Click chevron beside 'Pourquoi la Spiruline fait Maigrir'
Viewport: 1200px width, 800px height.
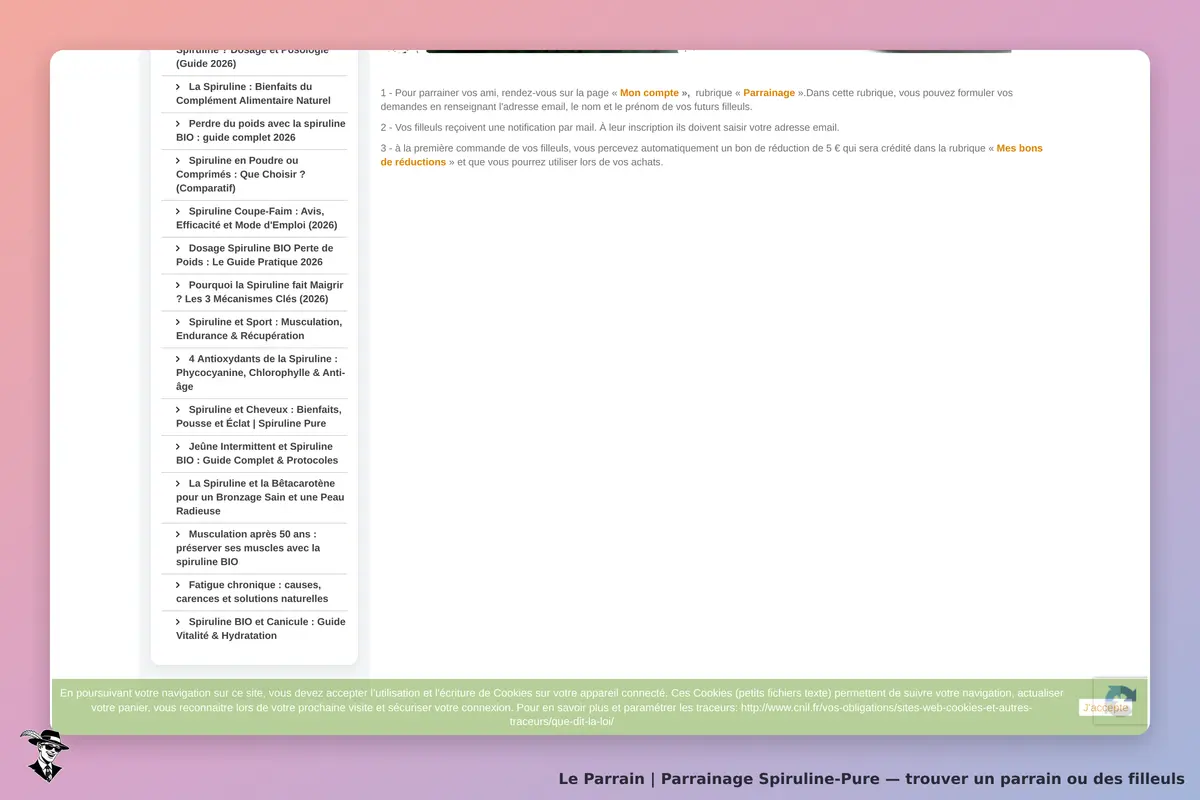(x=178, y=285)
